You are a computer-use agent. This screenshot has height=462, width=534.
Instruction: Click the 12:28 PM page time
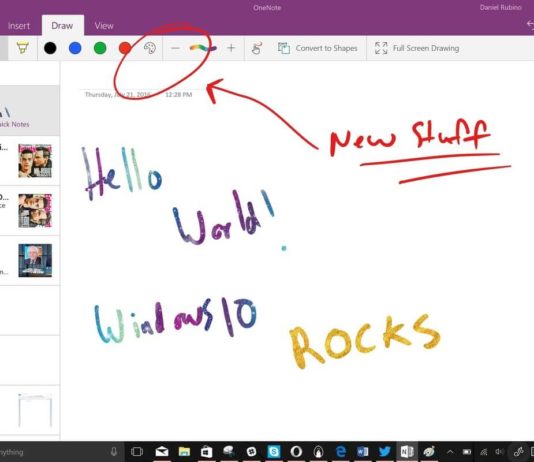(178, 94)
